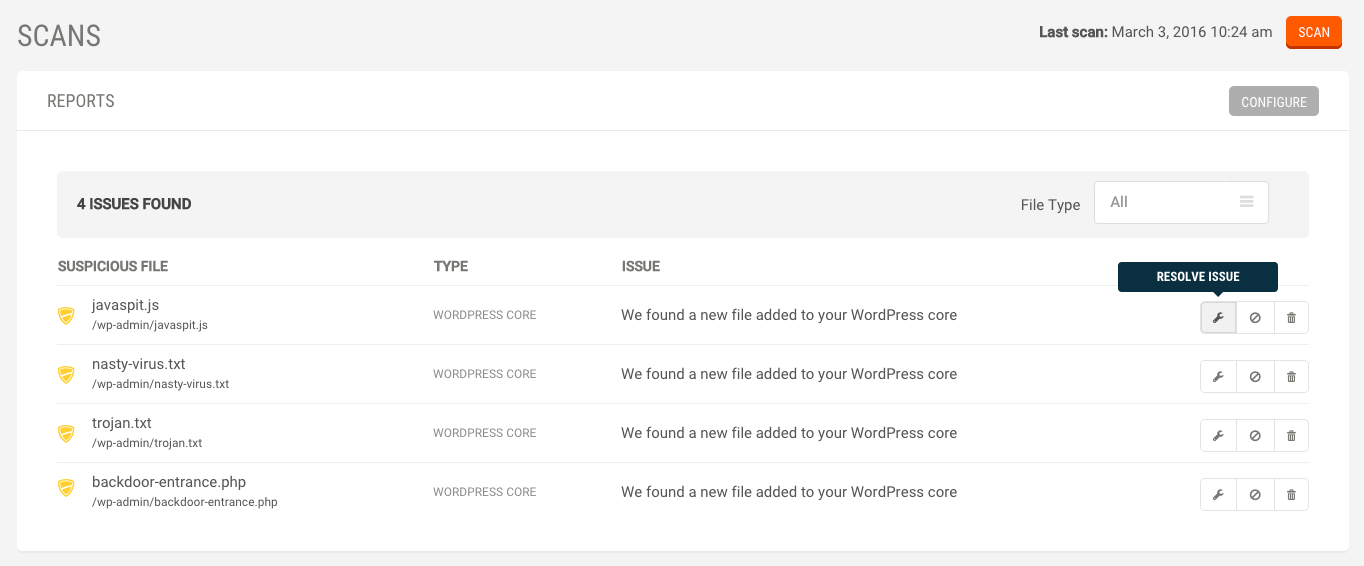The height and width of the screenshot is (566, 1364).
Task: Click the Suspicious File column header
Action: tap(113, 266)
